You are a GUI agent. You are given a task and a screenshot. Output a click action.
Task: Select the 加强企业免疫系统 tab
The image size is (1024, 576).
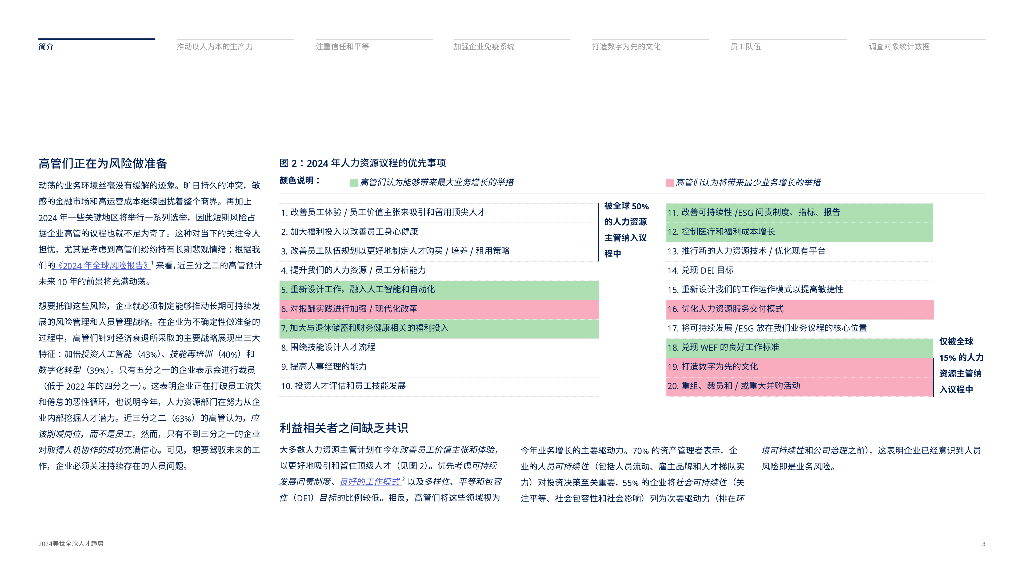click(x=484, y=47)
